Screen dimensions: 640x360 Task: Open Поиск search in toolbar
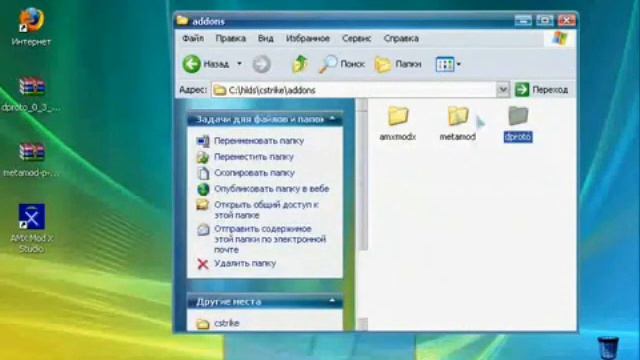pos(342,64)
